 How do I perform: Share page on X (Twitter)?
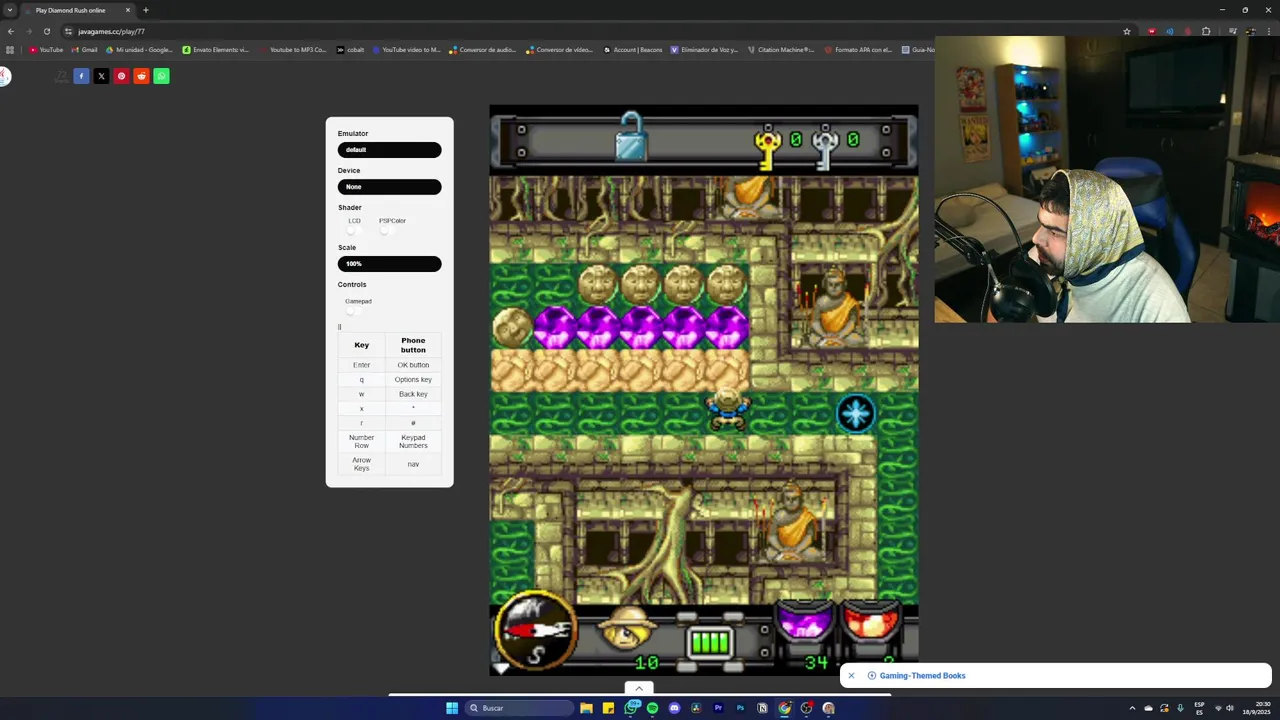coord(101,76)
